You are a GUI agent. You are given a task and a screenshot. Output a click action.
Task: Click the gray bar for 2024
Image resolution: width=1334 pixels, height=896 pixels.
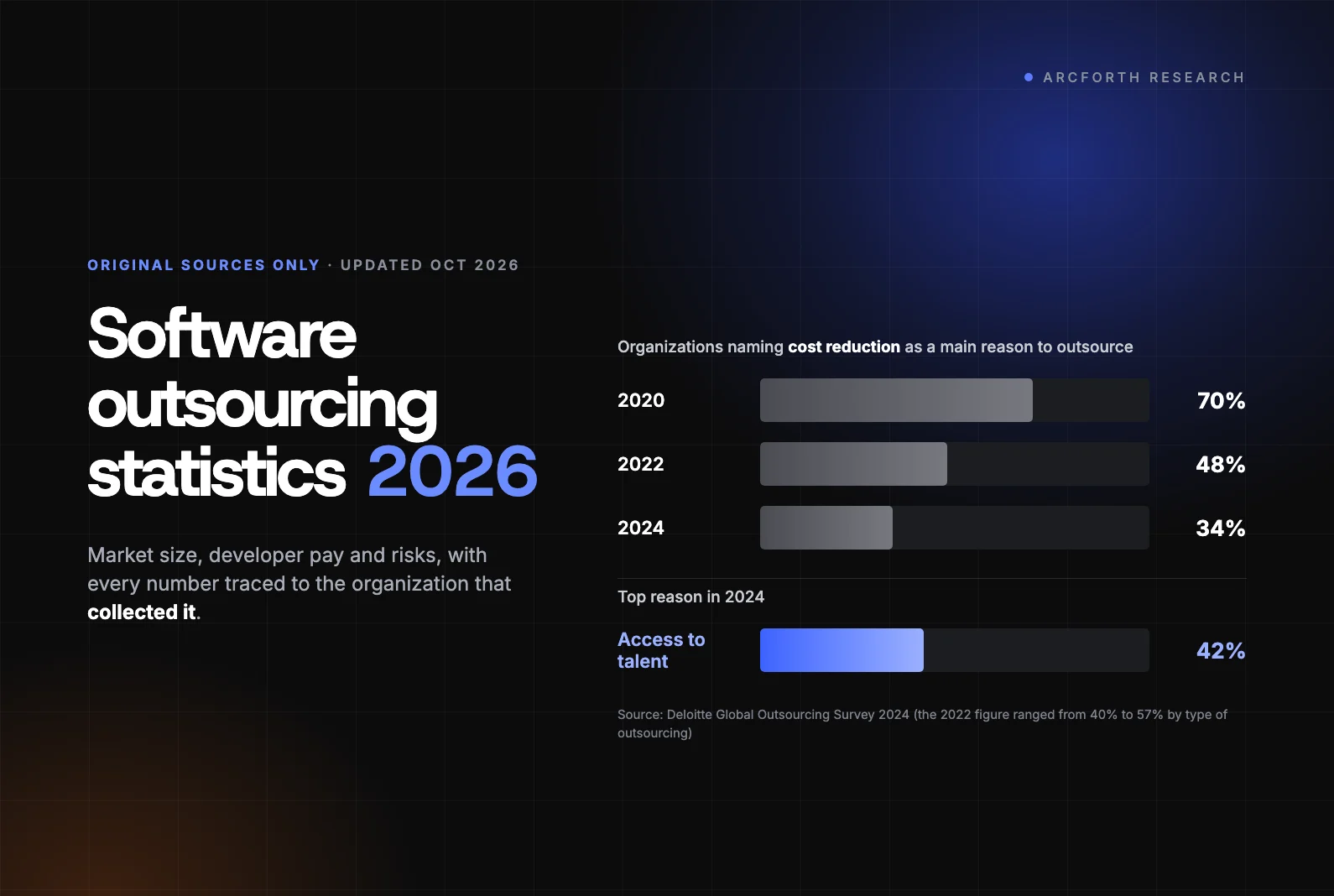826,528
